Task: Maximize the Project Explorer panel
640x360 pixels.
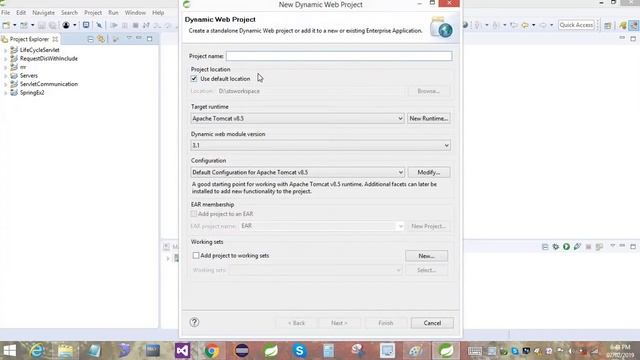Action: pos(149,39)
